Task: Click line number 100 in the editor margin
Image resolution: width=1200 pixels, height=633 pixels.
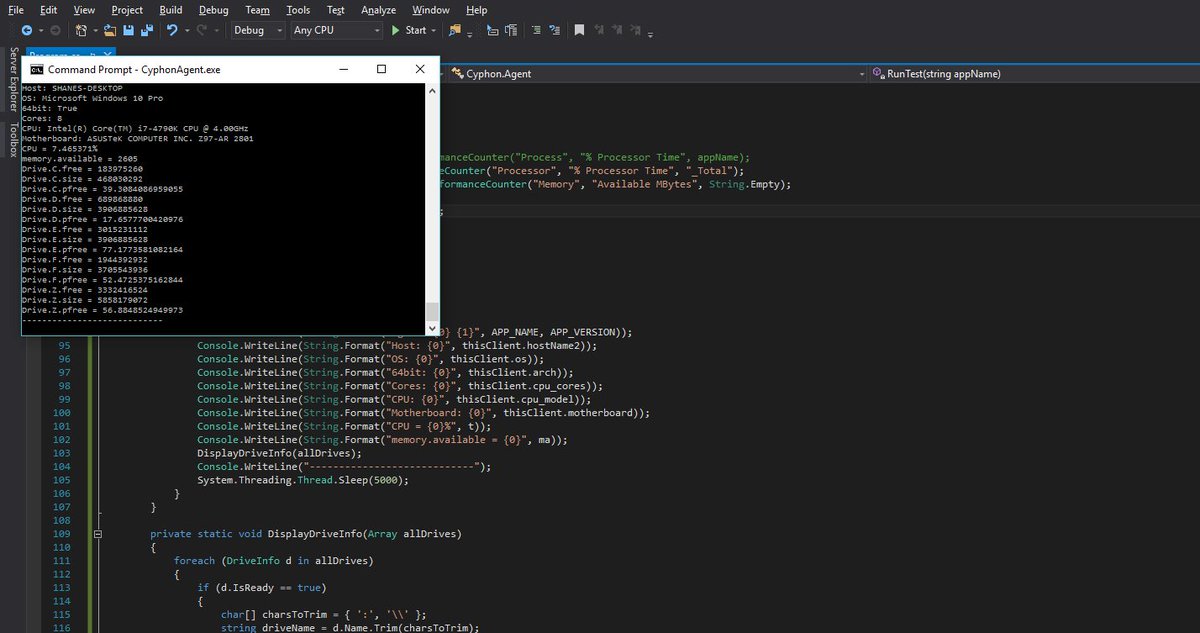Action: click(x=60, y=412)
